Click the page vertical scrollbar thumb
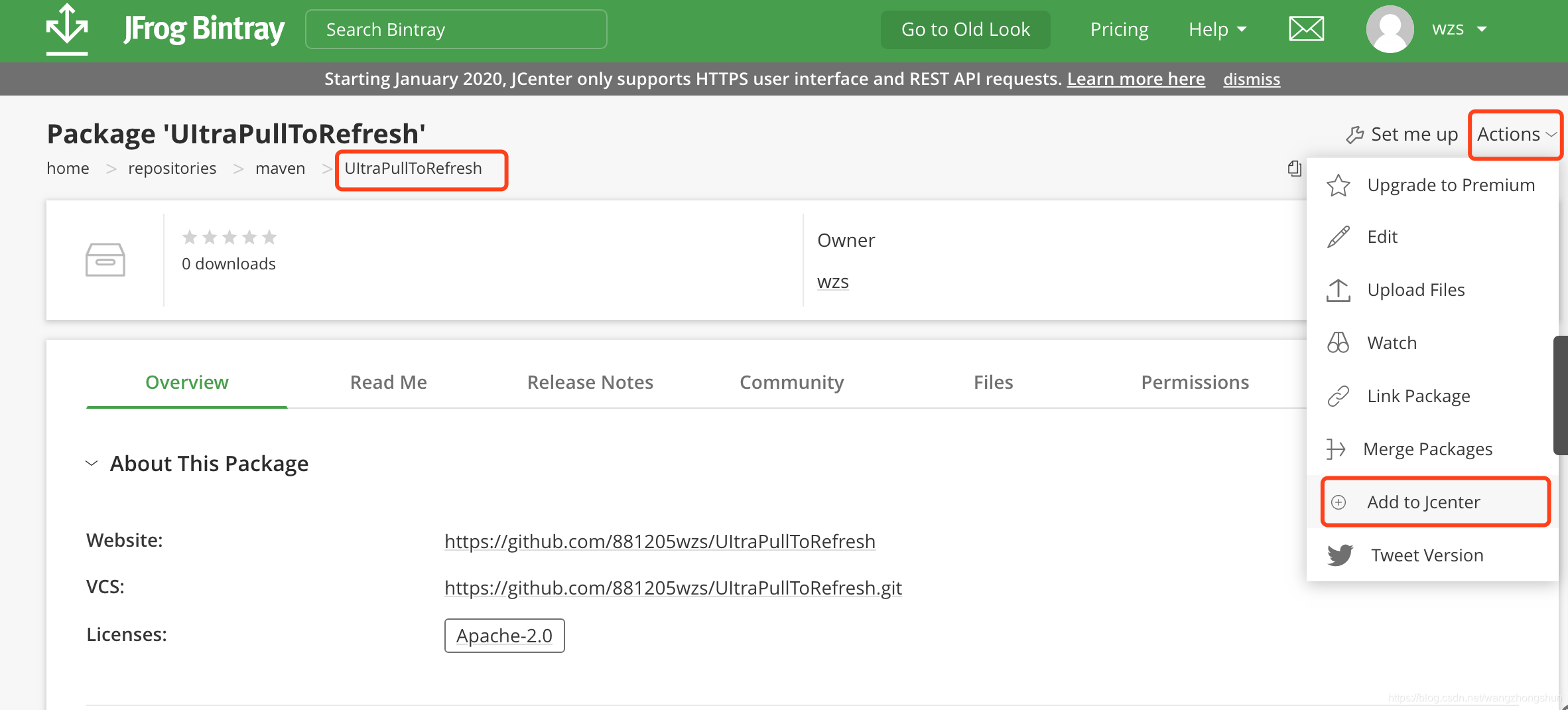This screenshot has height=710, width=1568. 1561,395
